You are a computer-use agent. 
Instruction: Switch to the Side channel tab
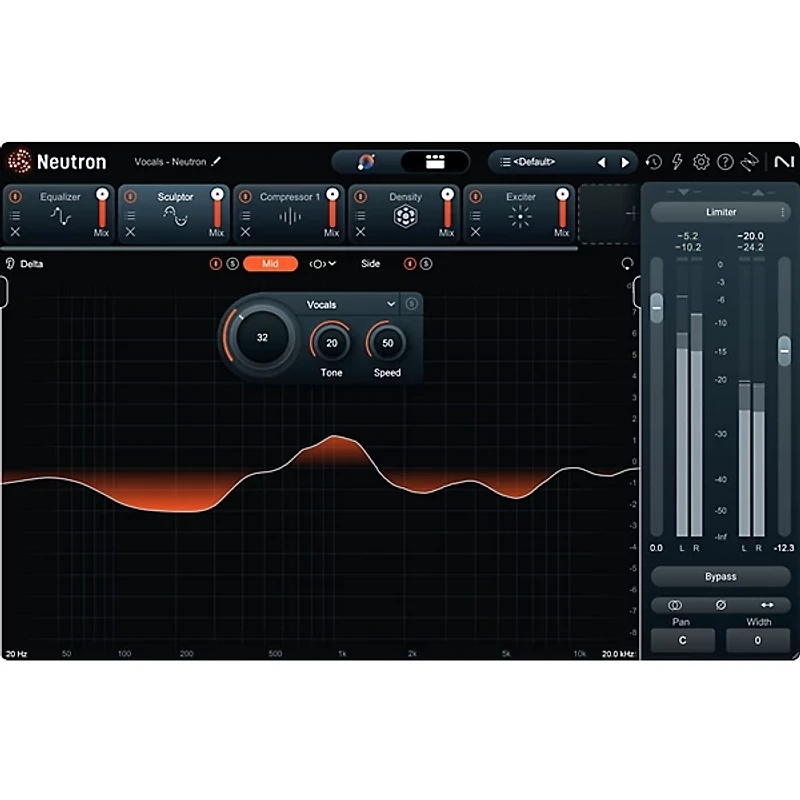370,264
